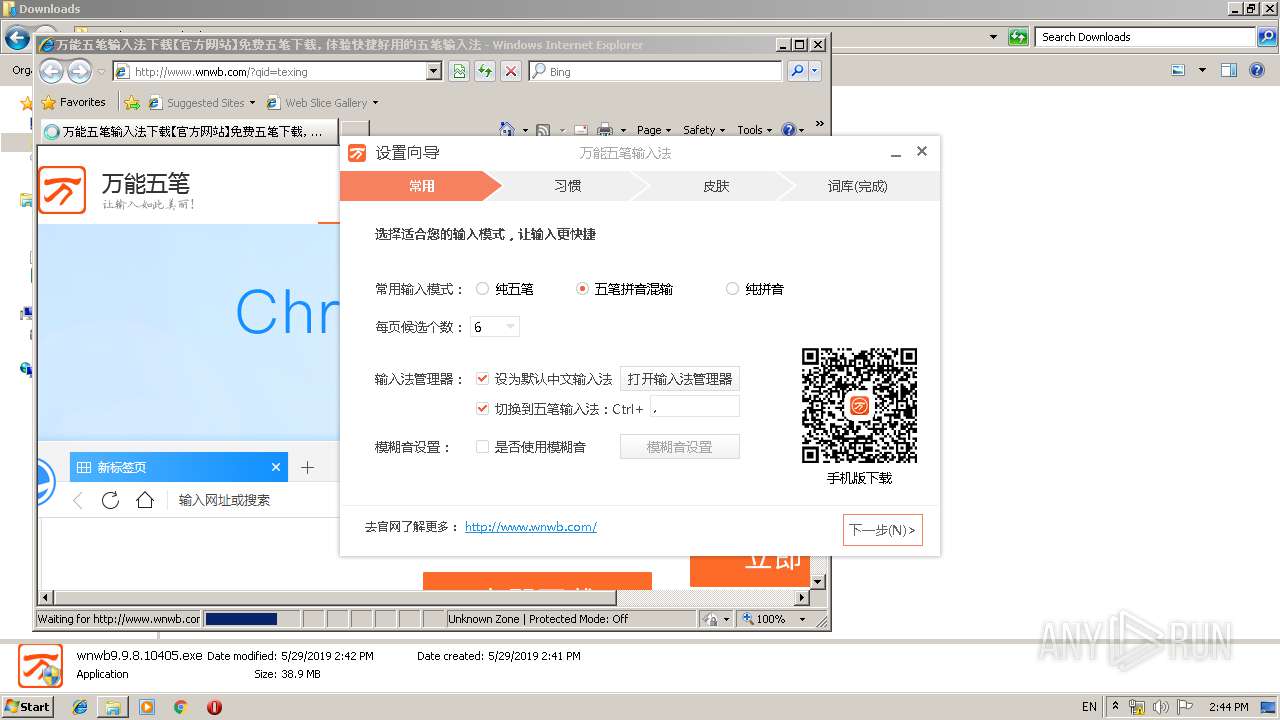Click the IE Home icon

tap(507, 130)
